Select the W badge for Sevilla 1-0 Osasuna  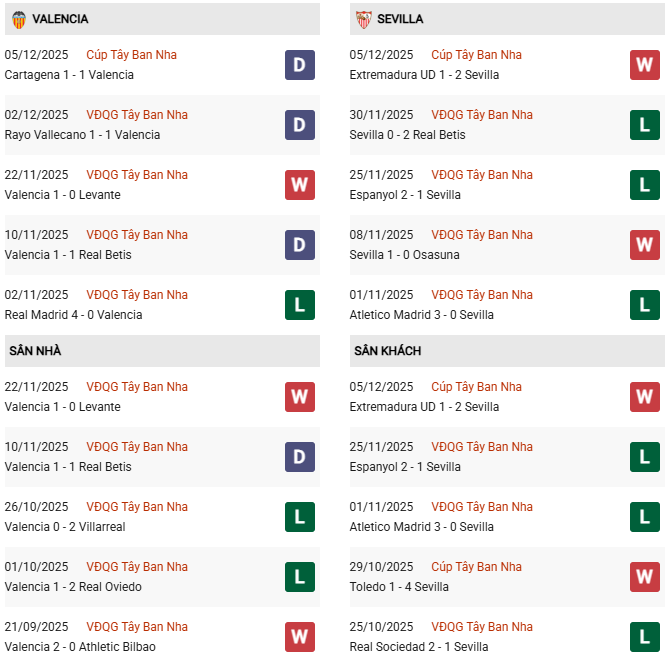coord(644,245)
